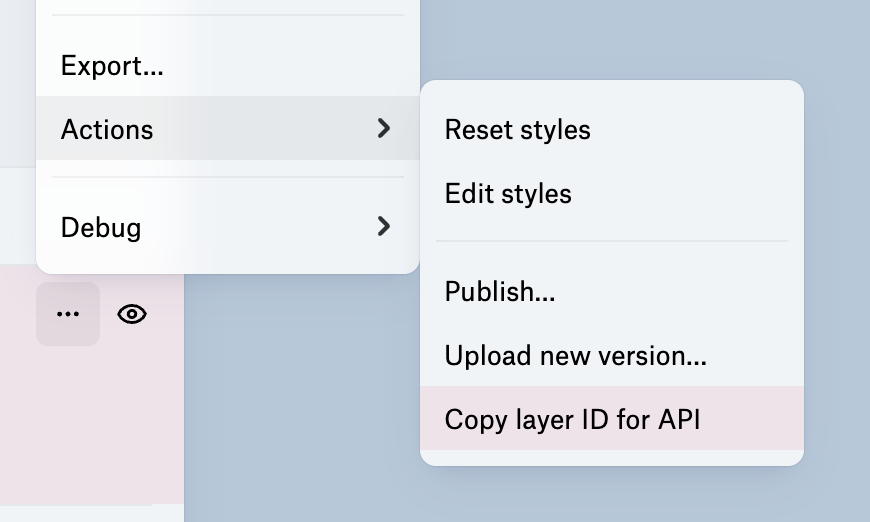Toggle layer visibility with the eye icon
The height and width of the screenshot is (522, 870).
point(132,314)
